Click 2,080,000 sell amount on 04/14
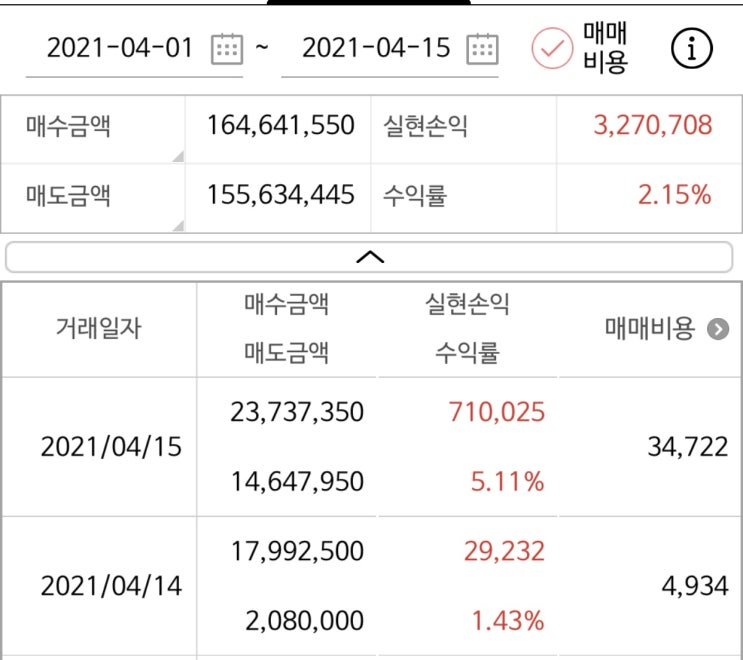This screenshot has height=660, width=743. [x=304, y=621]
